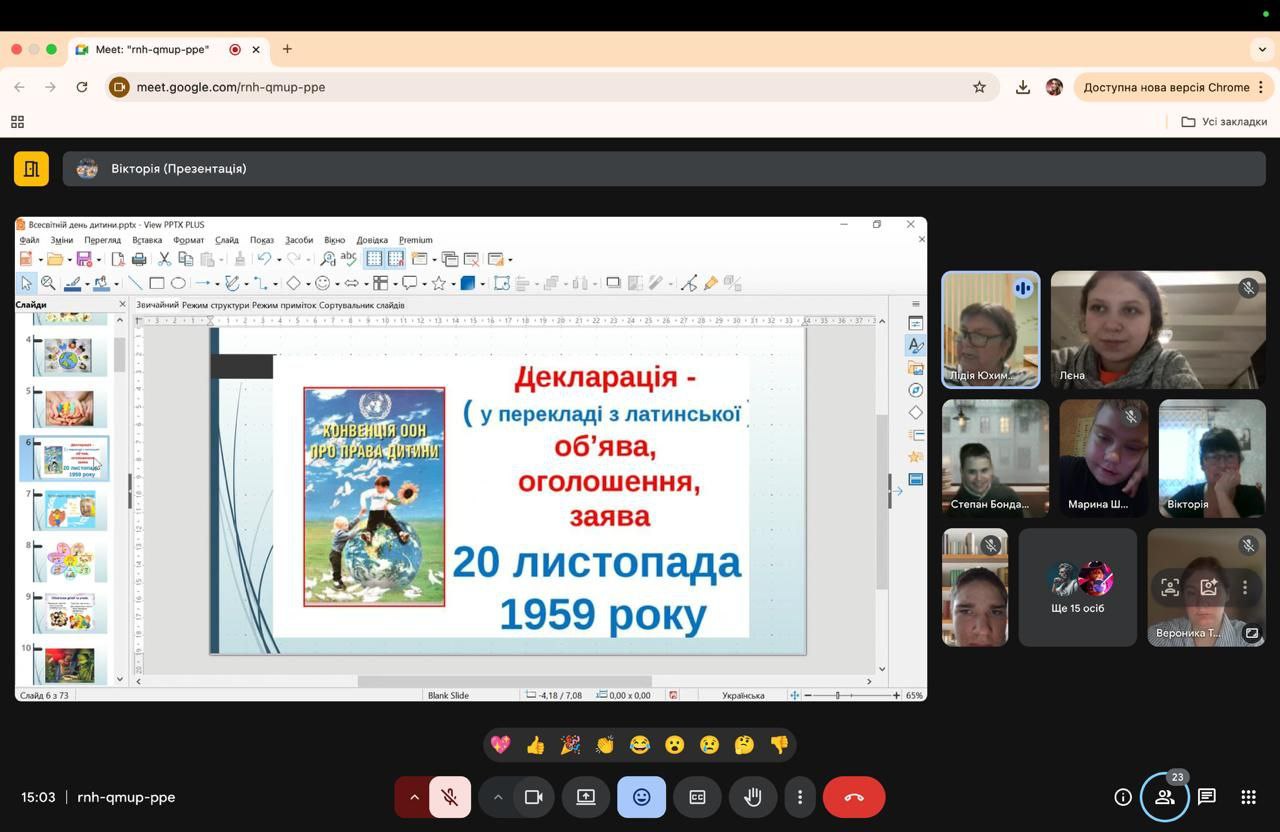The height and width of the screenshot is (832, 1280).
Task: Click the red Leave call button
Action: pos(853,797)
